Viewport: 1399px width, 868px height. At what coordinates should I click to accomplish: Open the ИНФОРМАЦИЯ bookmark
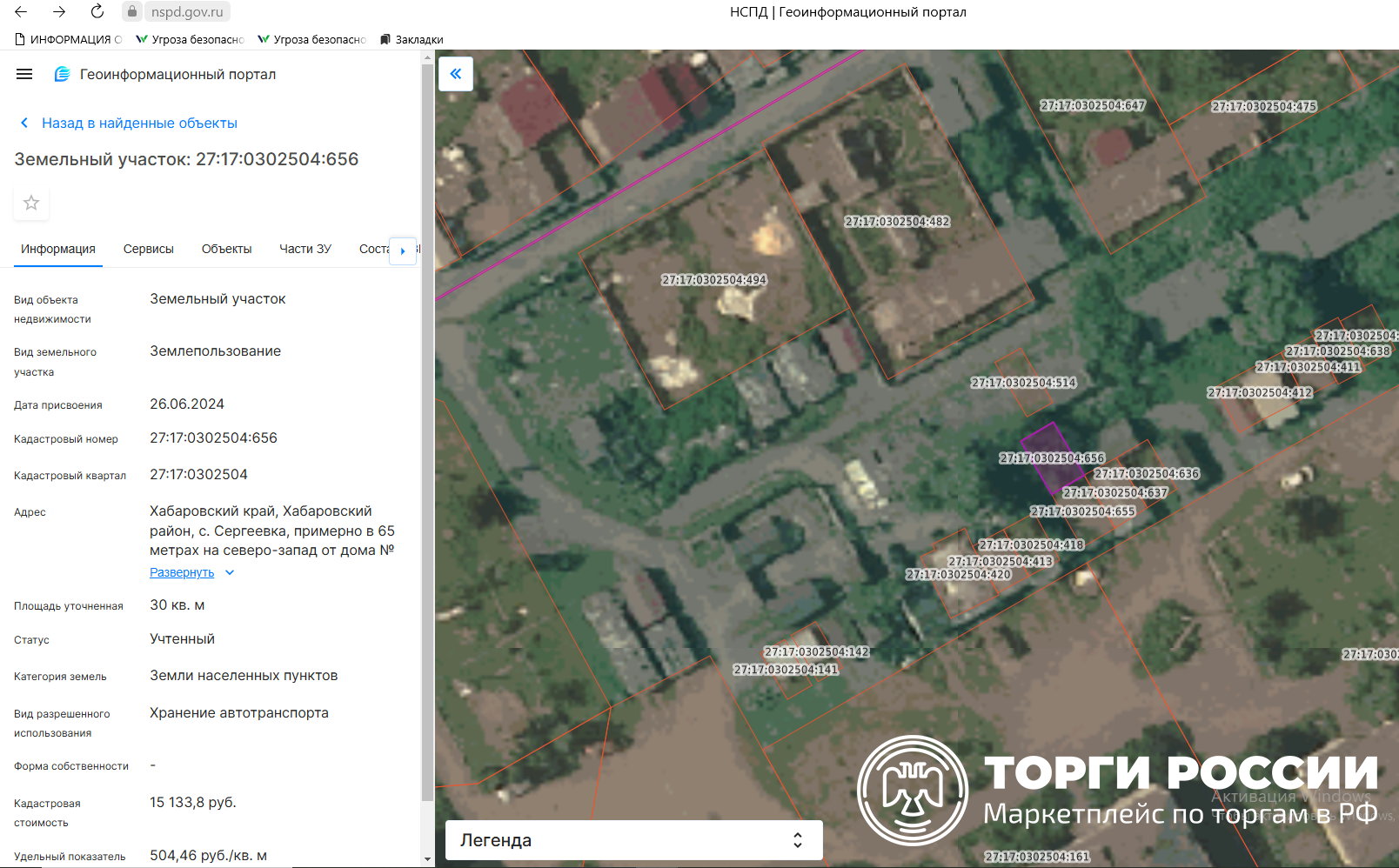coord(68,39)
